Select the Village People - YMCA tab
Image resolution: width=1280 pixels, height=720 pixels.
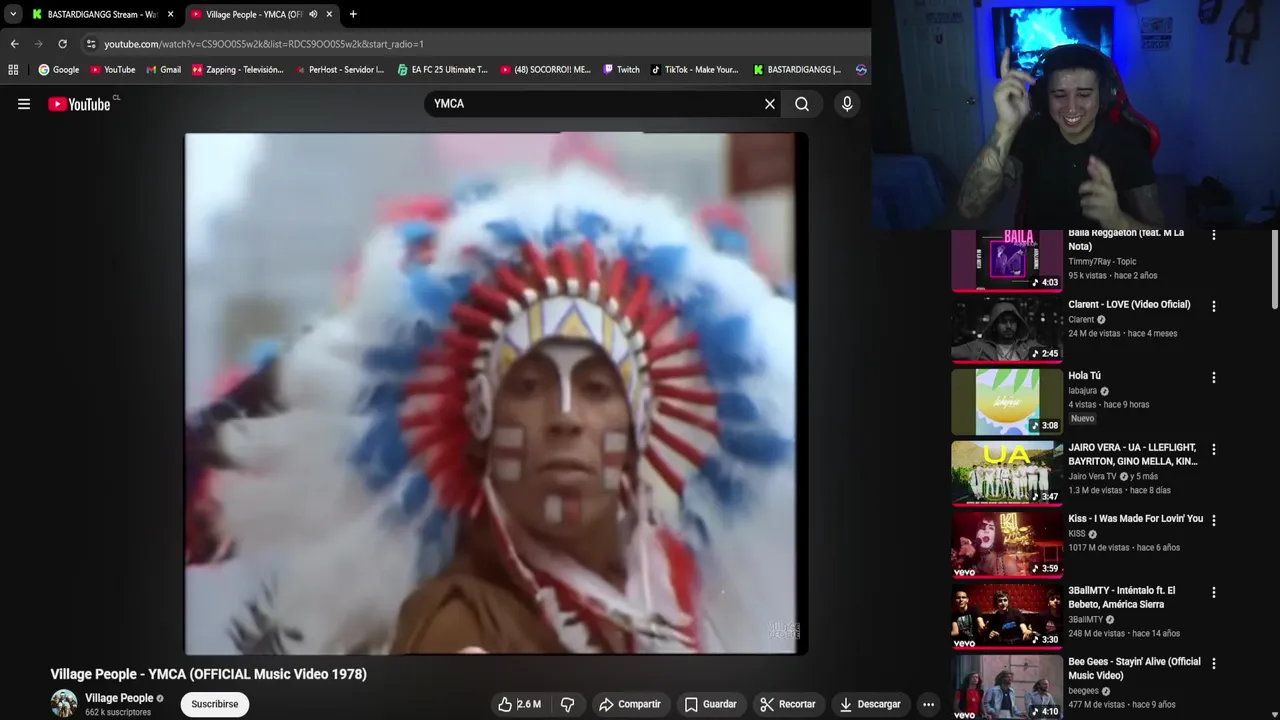(x=255, y=14)
